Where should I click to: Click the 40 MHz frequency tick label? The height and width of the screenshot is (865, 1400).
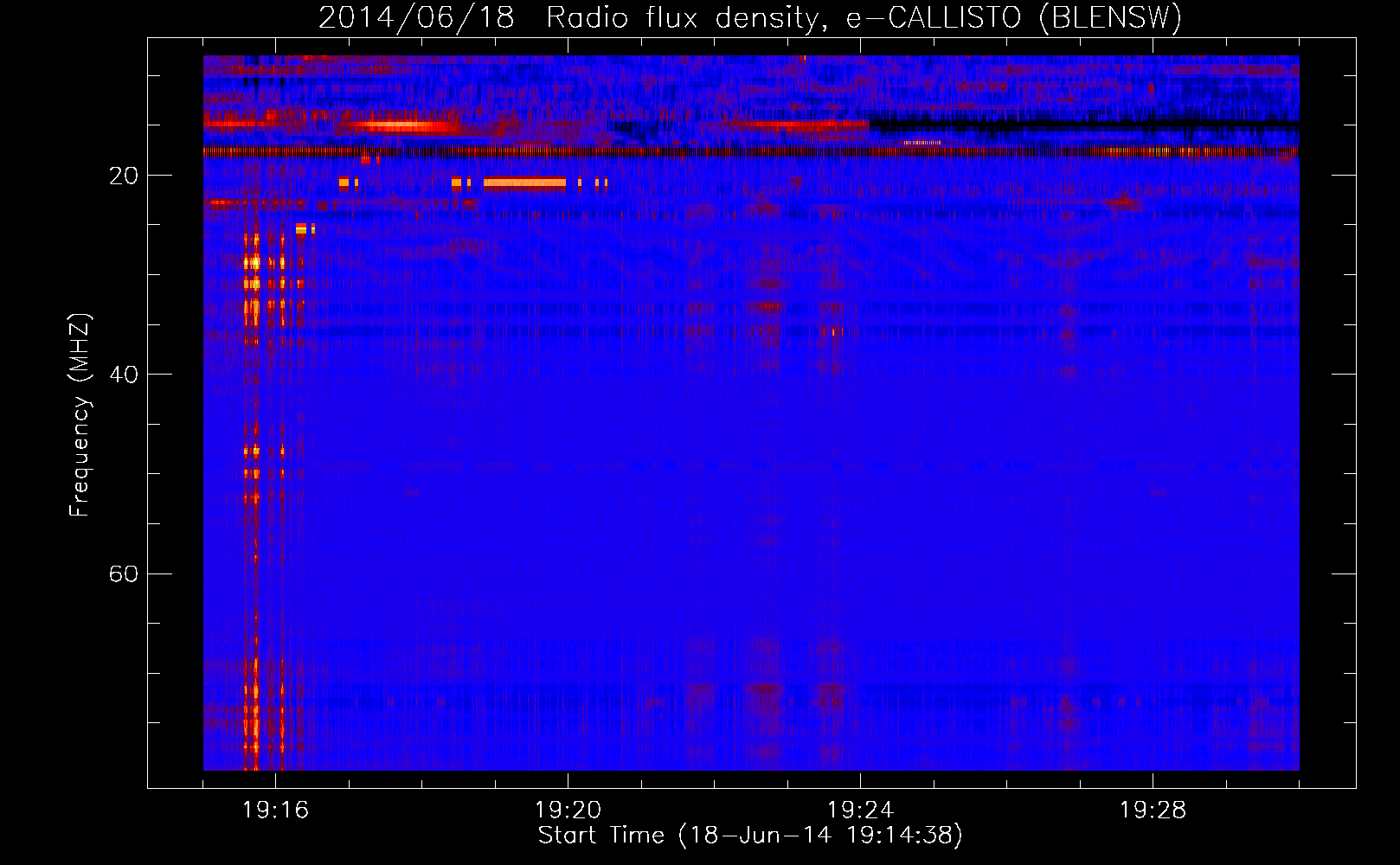pos(124,375)
